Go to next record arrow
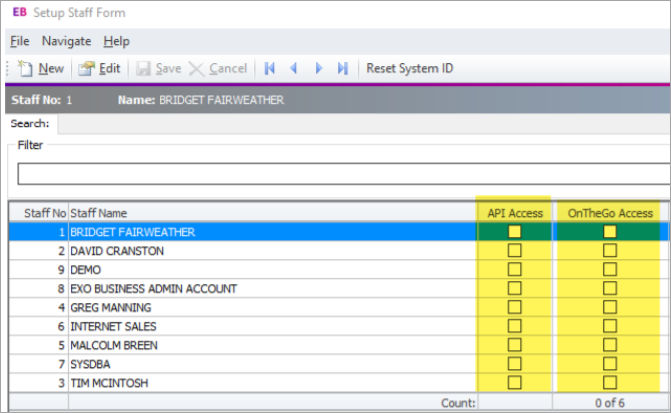 [x=319, y=69]
